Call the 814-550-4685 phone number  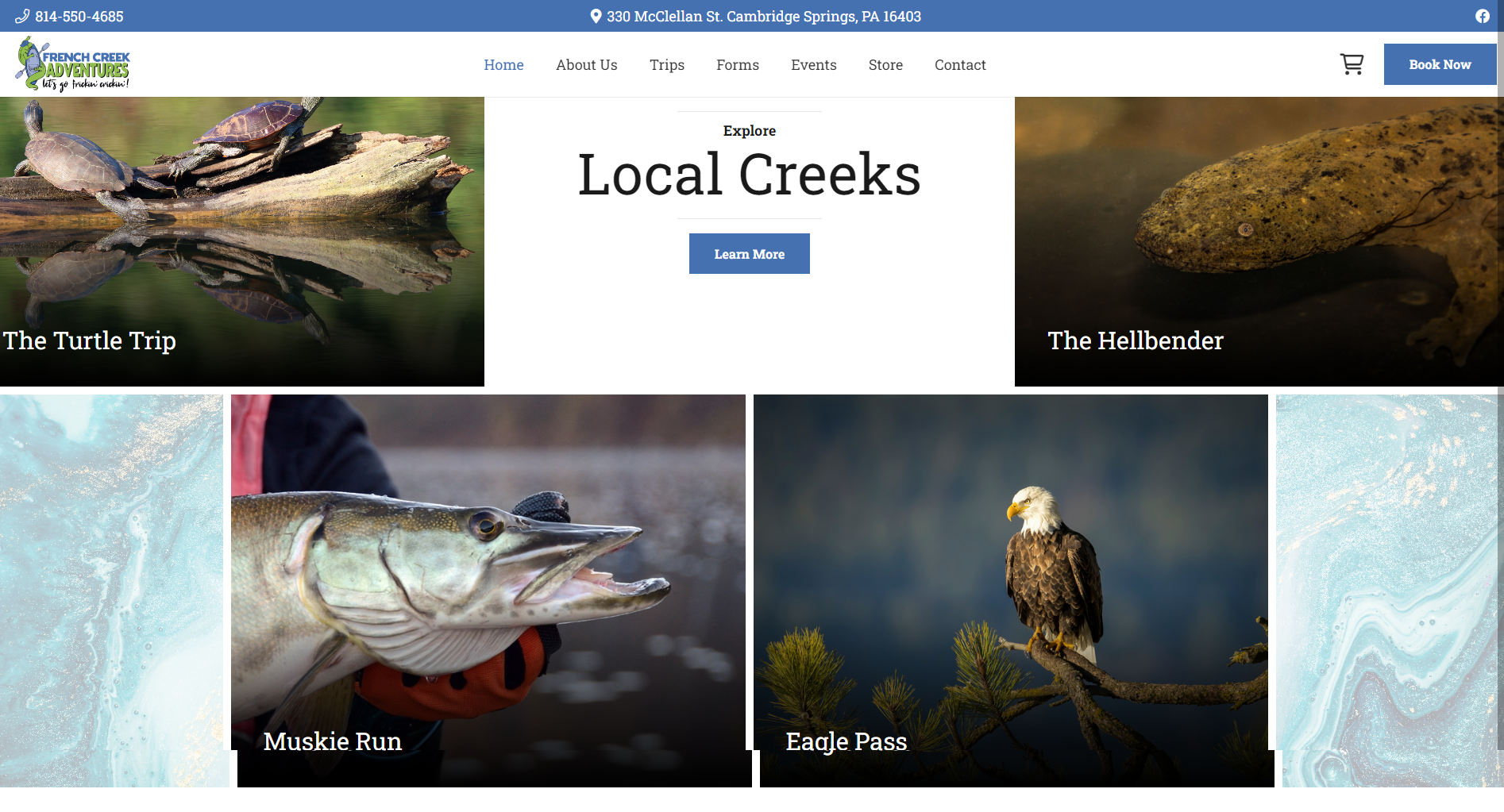tap(79, 16)
